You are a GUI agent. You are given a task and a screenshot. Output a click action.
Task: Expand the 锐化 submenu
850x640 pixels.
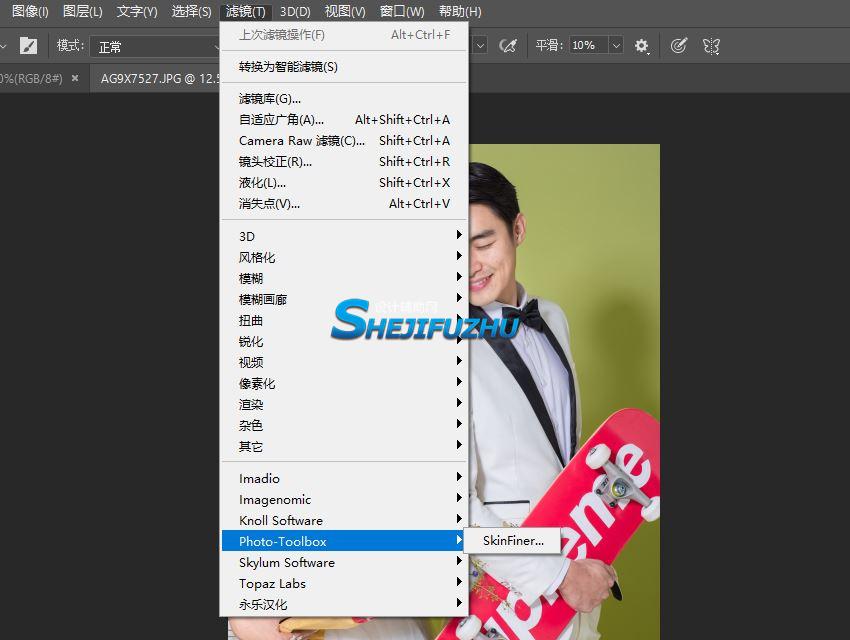coord(344,341)
